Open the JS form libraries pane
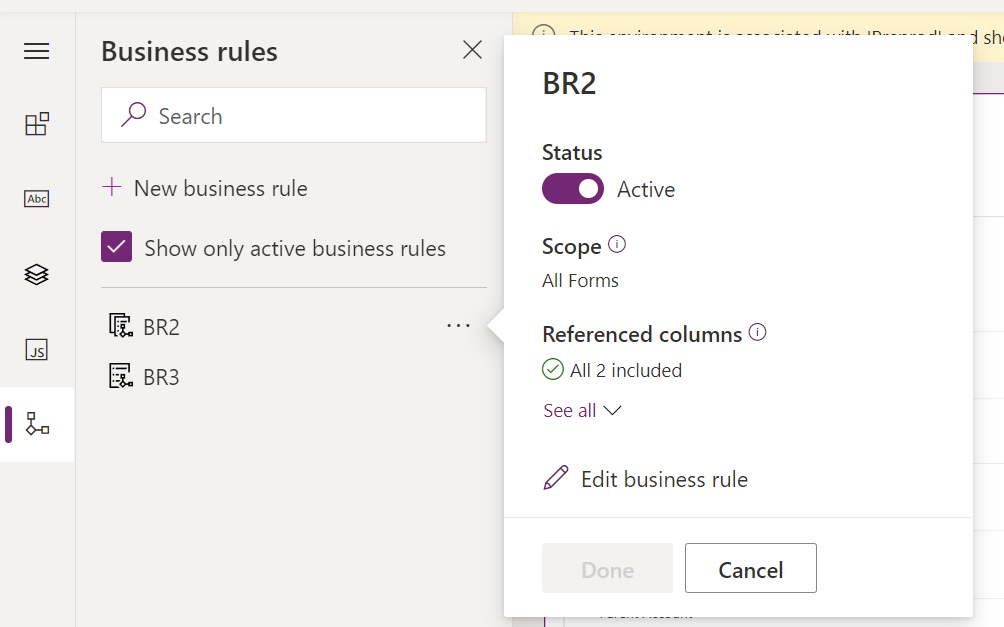 coord(36,350)
